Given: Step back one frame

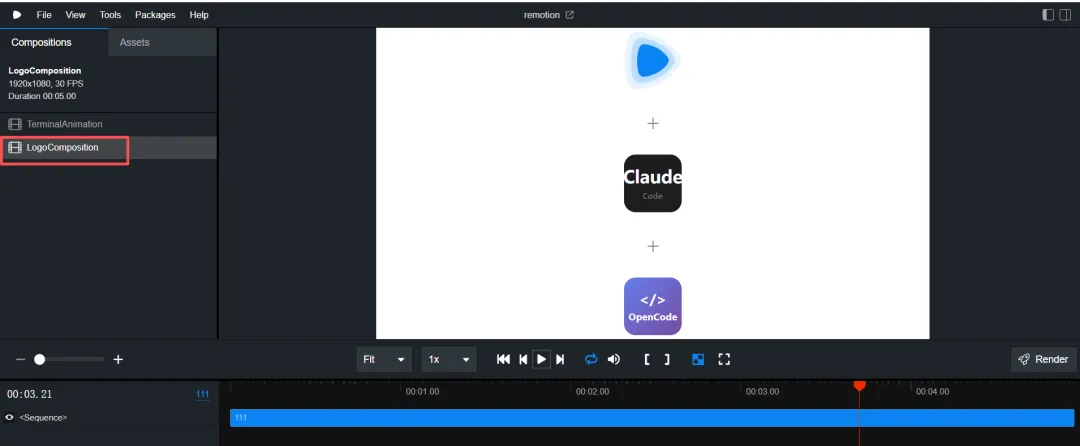Looking at the screenshot, I should coord(523,359).
